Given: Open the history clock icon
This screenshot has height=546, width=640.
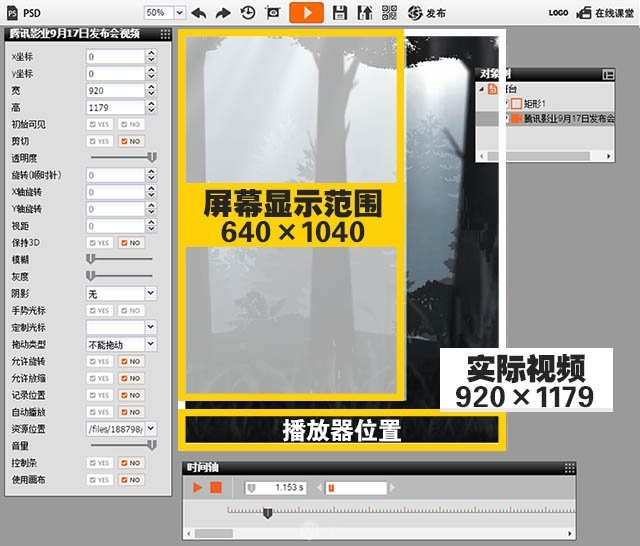Looking at the screenshot, I should point(247,13).
